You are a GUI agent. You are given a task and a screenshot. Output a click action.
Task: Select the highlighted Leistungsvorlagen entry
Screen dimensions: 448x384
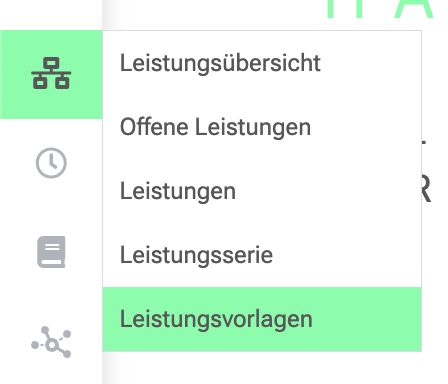(262, 319)
